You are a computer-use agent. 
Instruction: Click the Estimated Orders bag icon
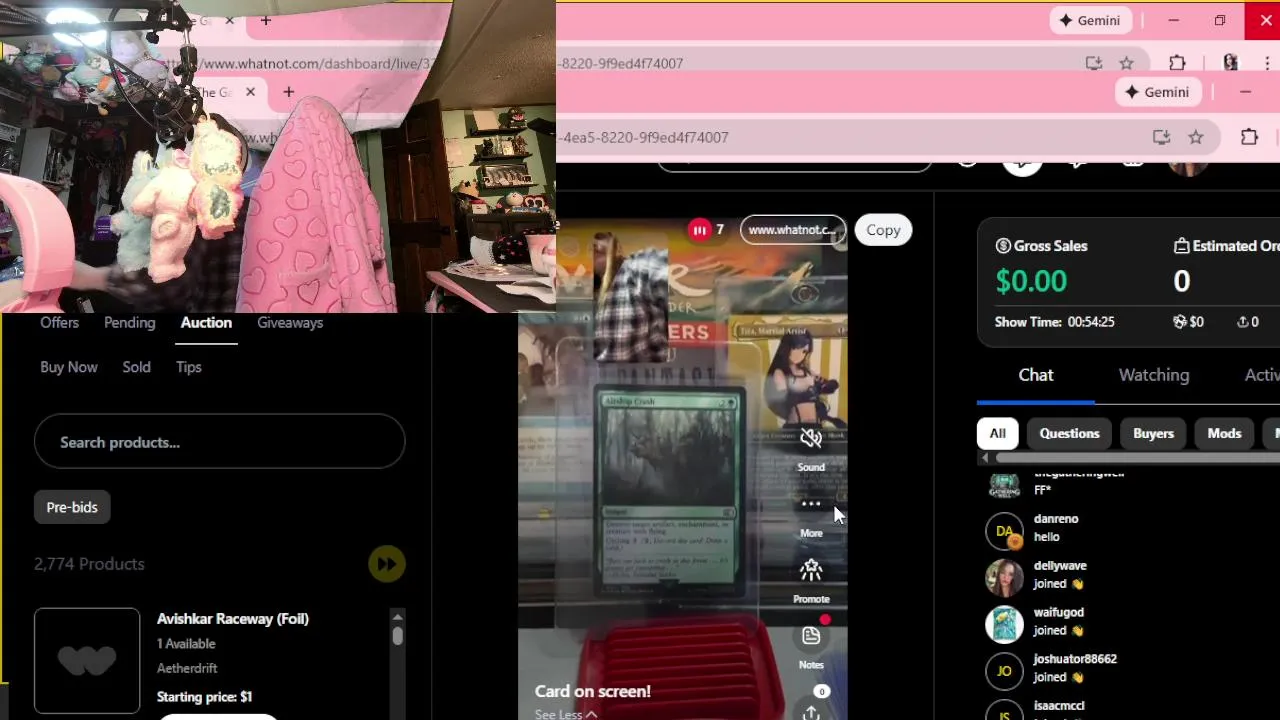click(x=1181, y=246)
